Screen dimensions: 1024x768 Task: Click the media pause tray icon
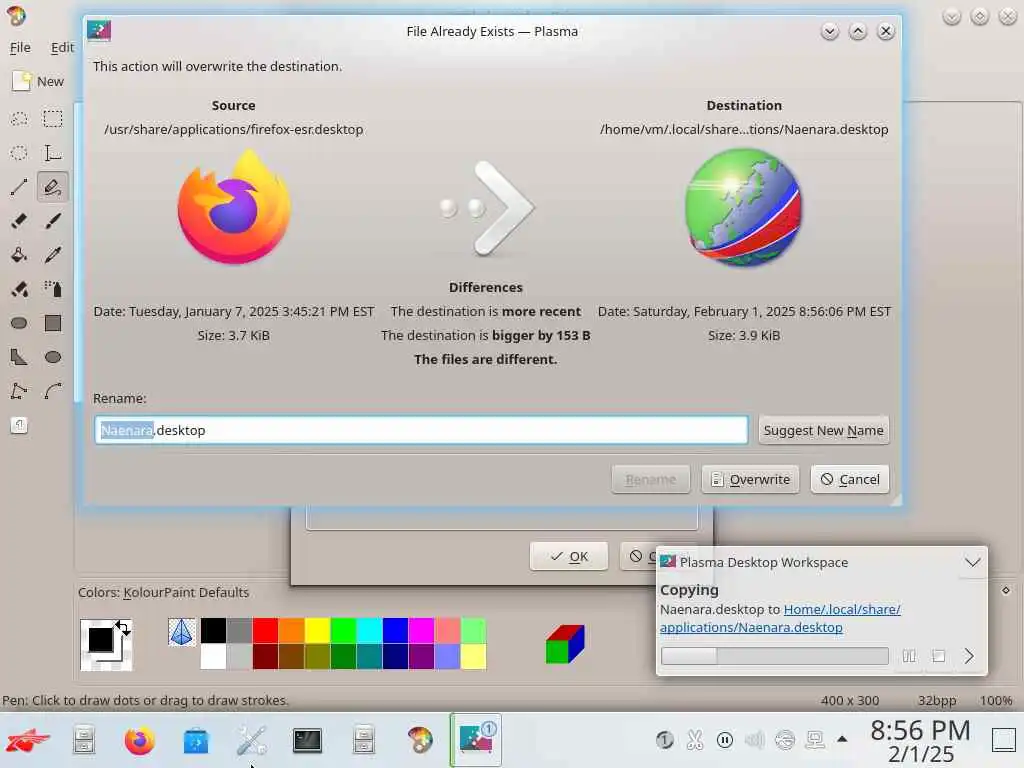(x=724, y=740)
